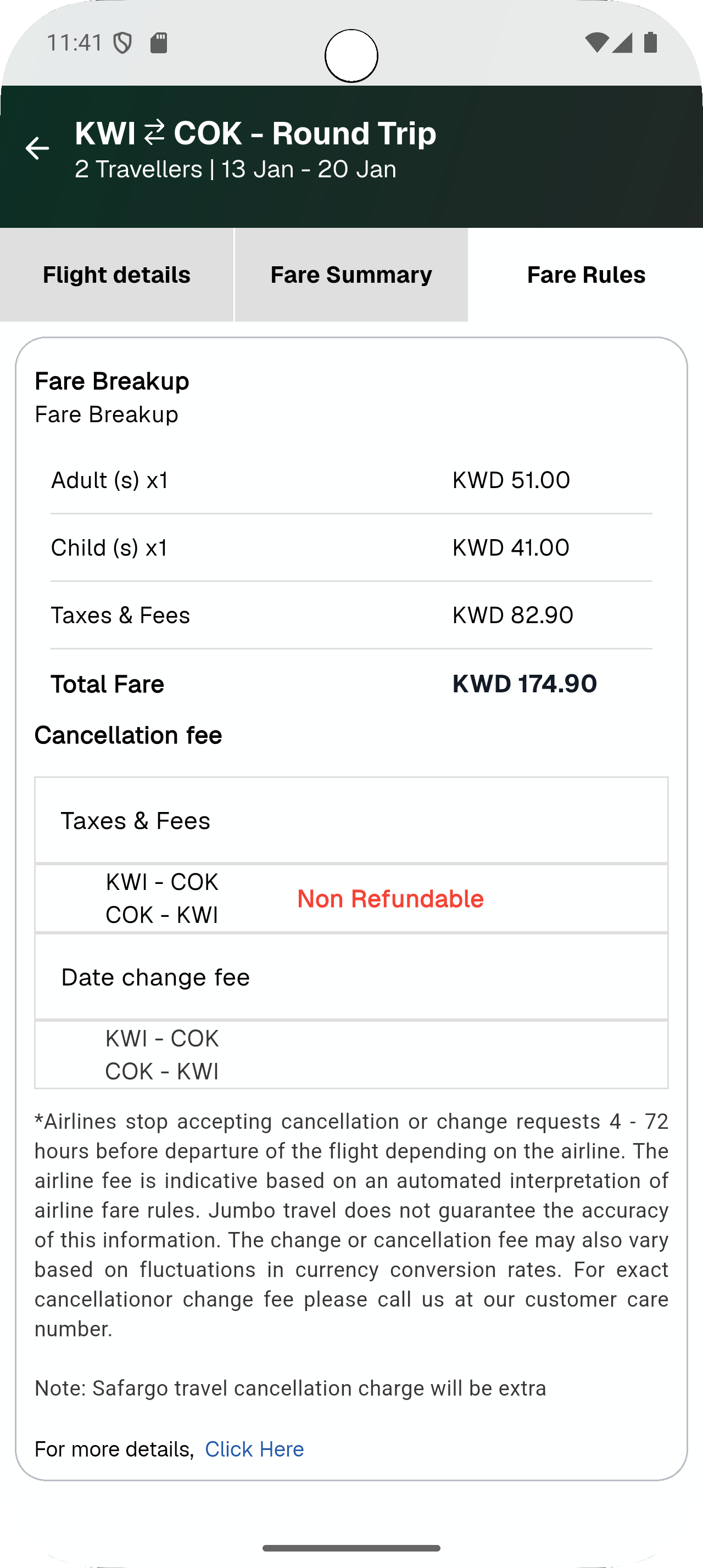Tap the round-trip swap arrows icon

[154, 133]
